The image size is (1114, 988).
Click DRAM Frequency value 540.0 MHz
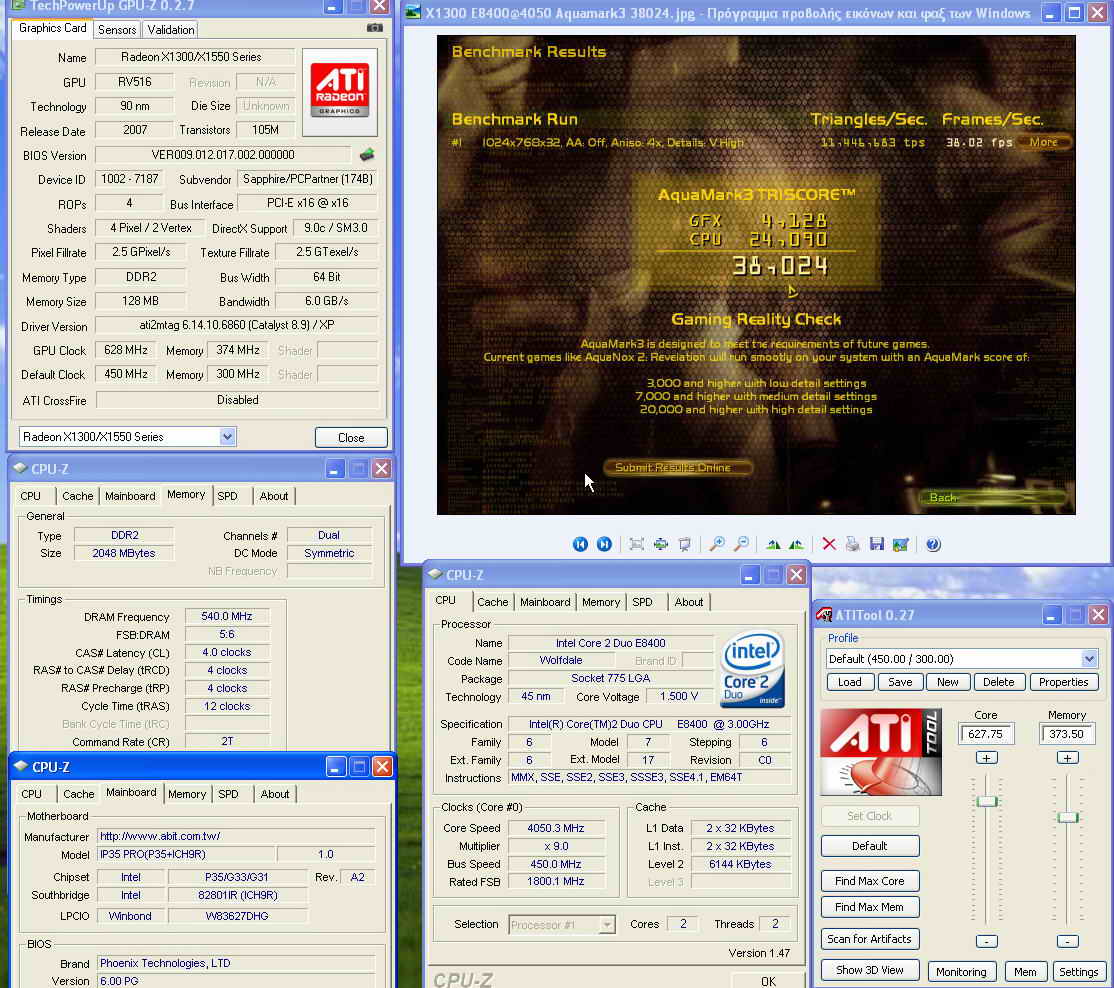click(227, 617)
